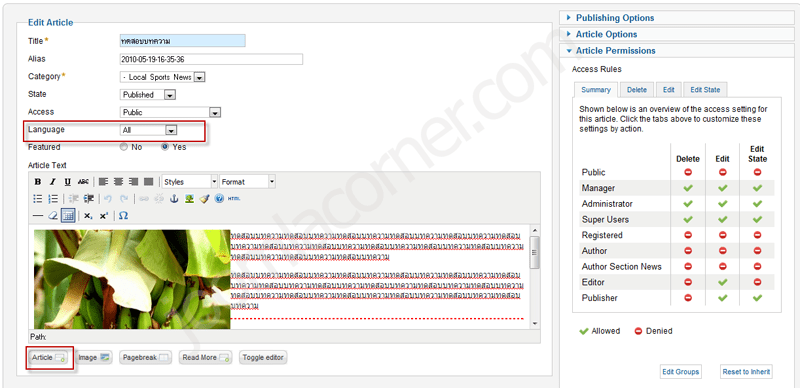The width and height of the screenshot is (800, 388).
Task: Insert an ordered numbered list
Action: tap(53, 199)
